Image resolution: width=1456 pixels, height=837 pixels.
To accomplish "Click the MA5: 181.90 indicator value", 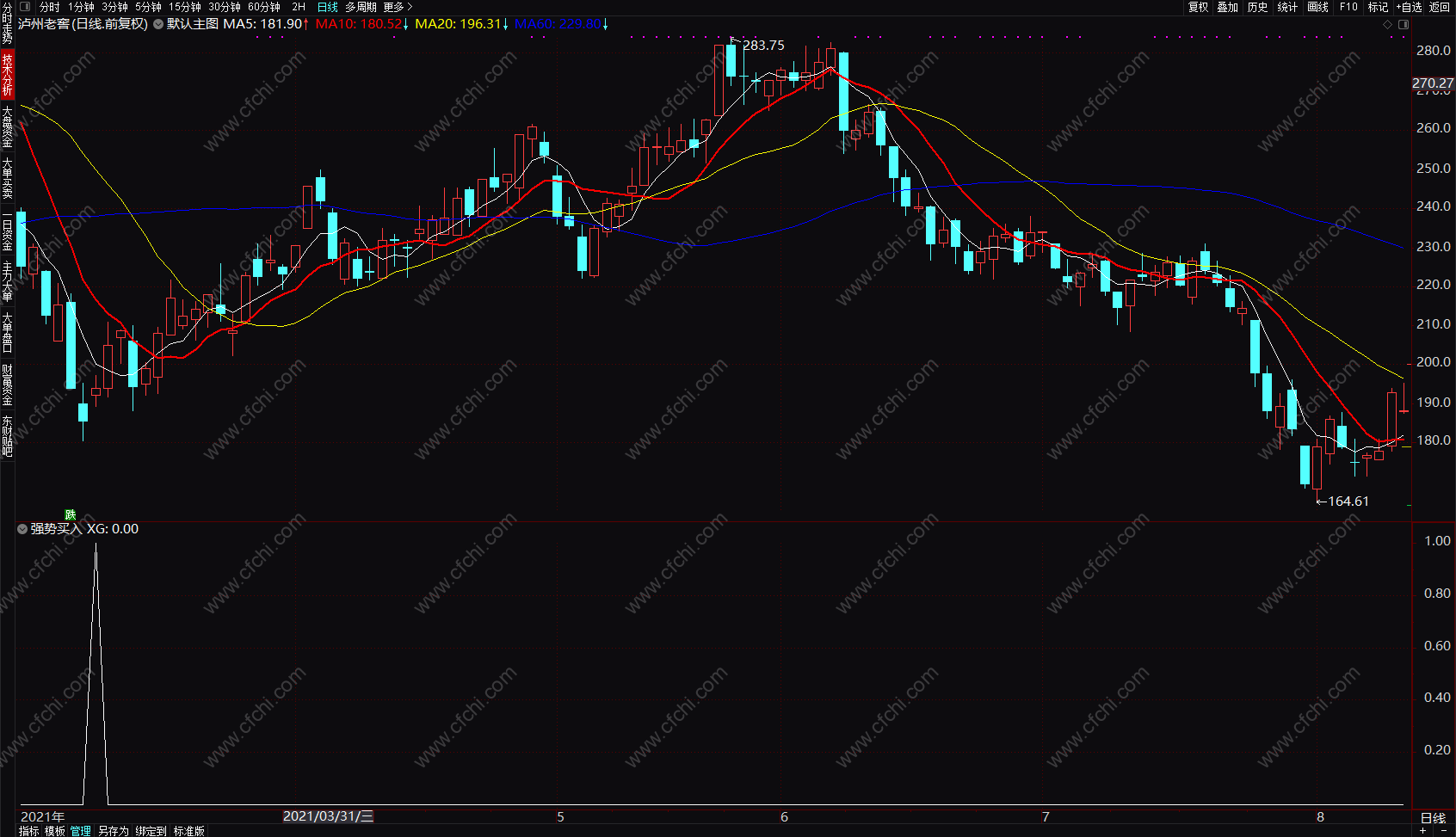I will pyautogui.click(x=266, y=24).
